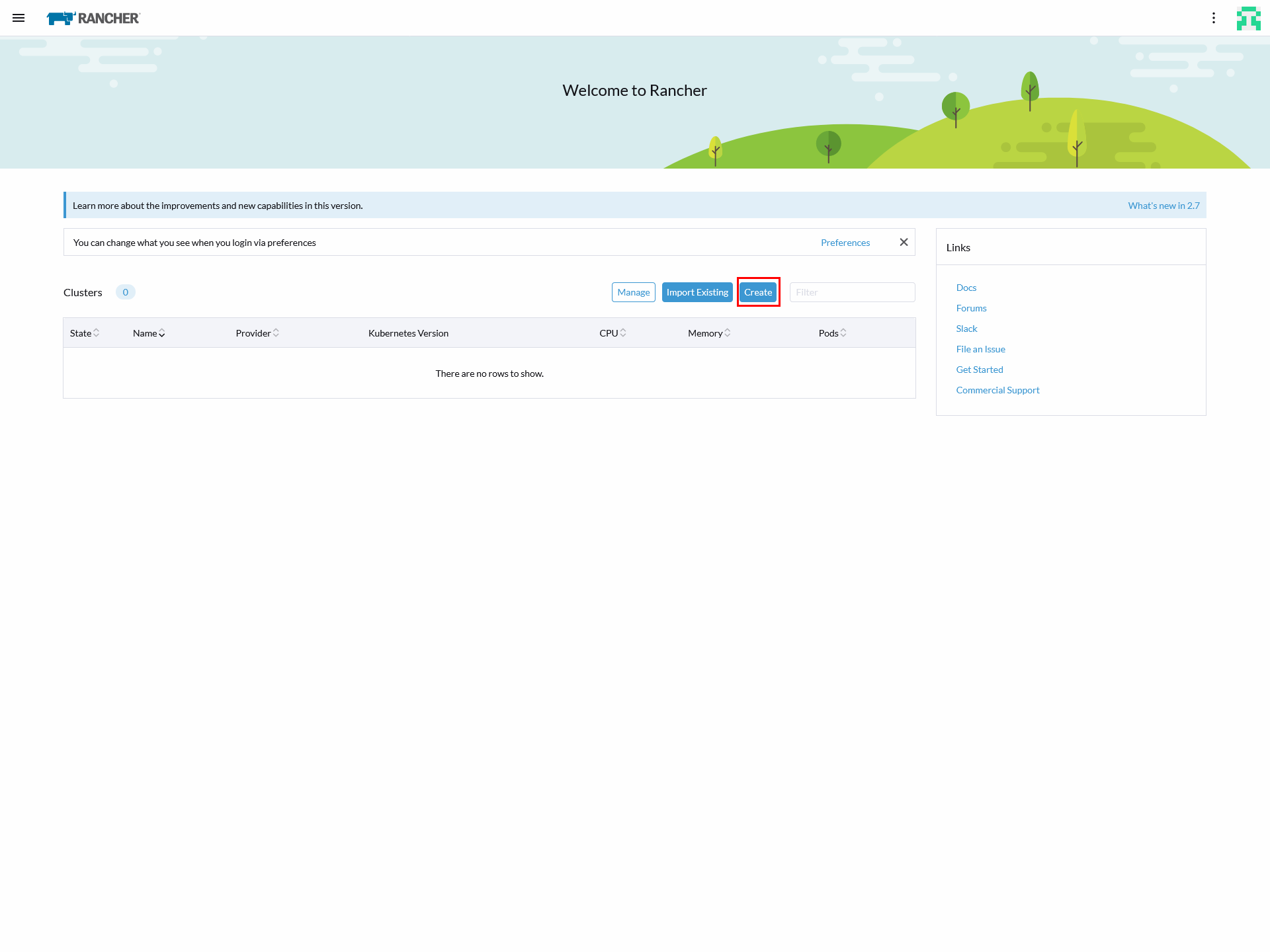Click the Import Existing button
1270x952 pixels.
697,292
